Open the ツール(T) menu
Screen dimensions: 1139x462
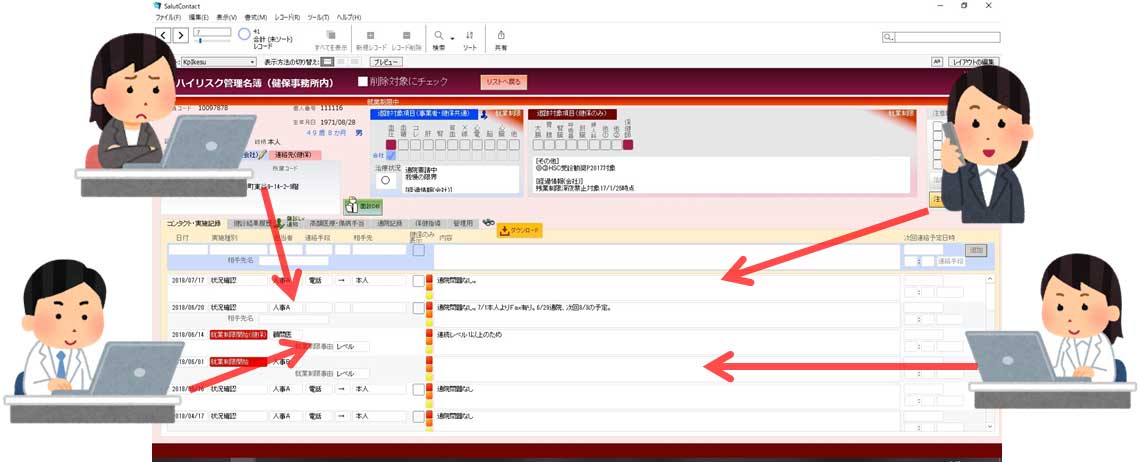(318, 18)
